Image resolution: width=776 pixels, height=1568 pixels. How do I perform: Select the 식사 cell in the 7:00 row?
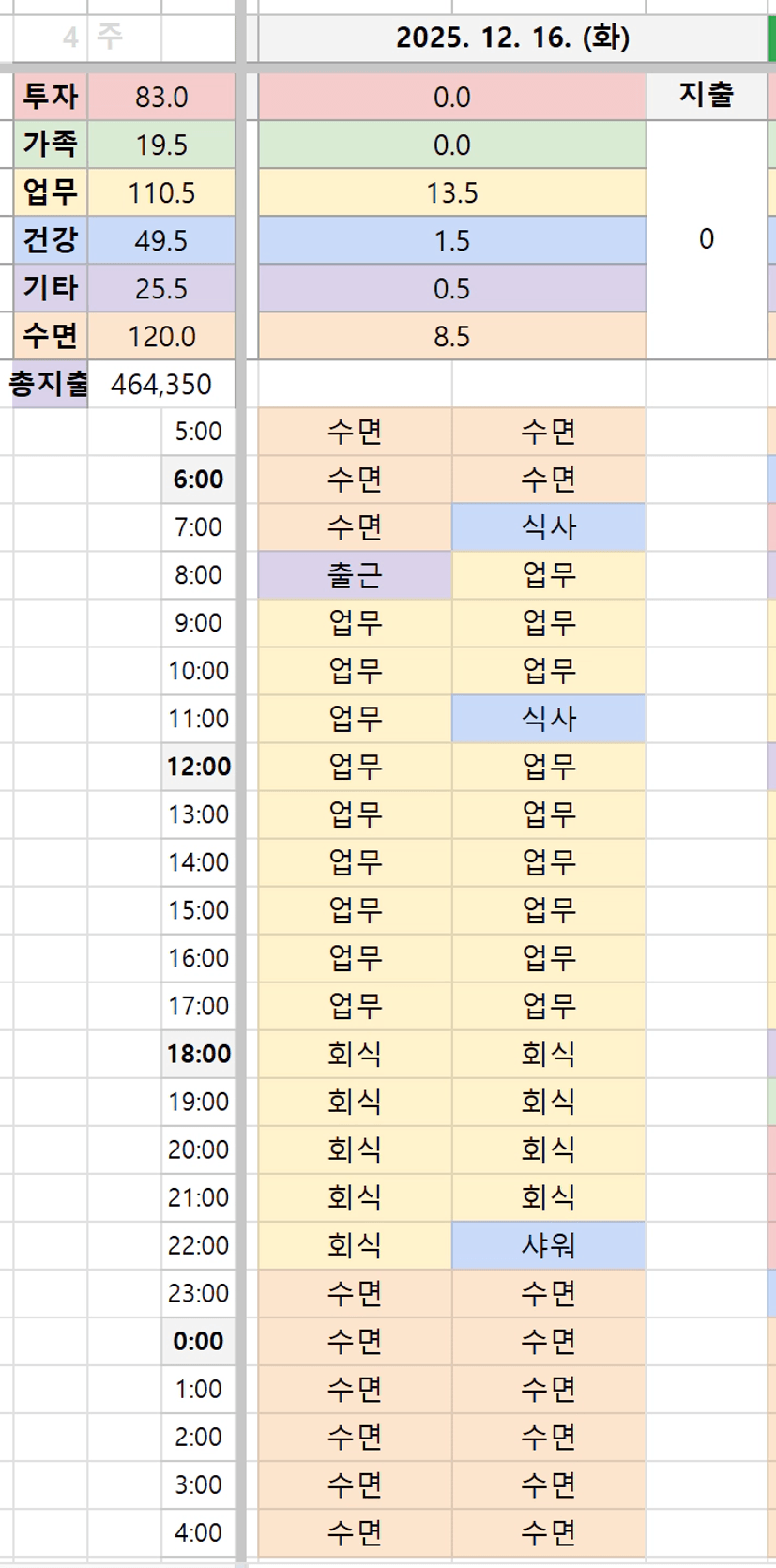tap(548, 527)
